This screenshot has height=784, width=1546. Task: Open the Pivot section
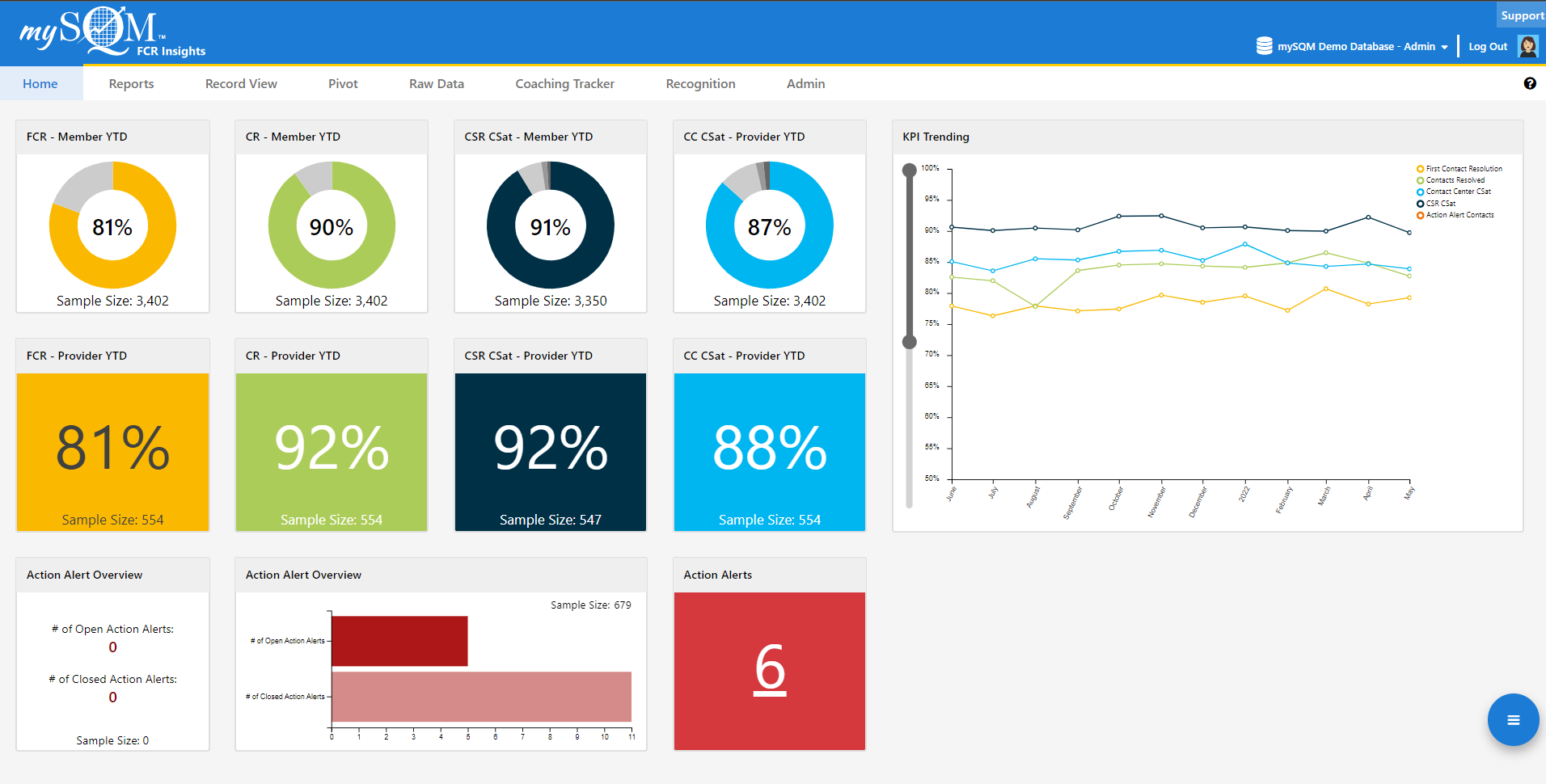click(x=342, y=83)
